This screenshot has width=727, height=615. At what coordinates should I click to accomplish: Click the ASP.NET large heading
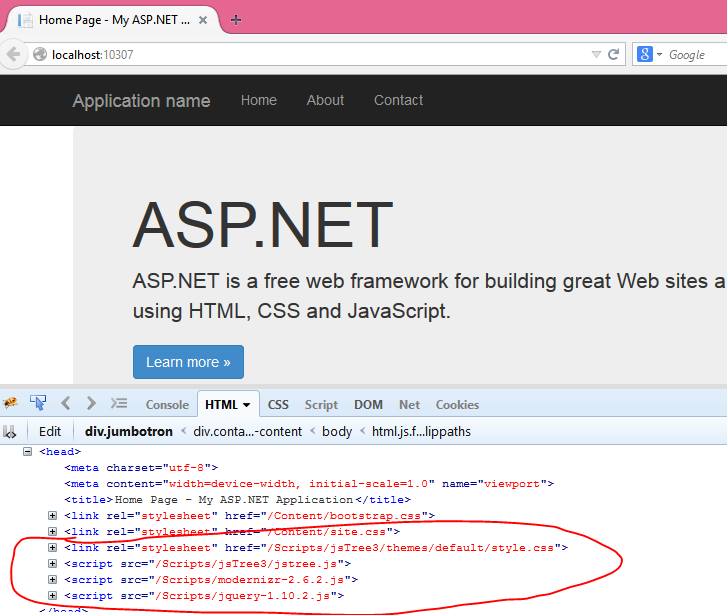click(x=263, y=224)
